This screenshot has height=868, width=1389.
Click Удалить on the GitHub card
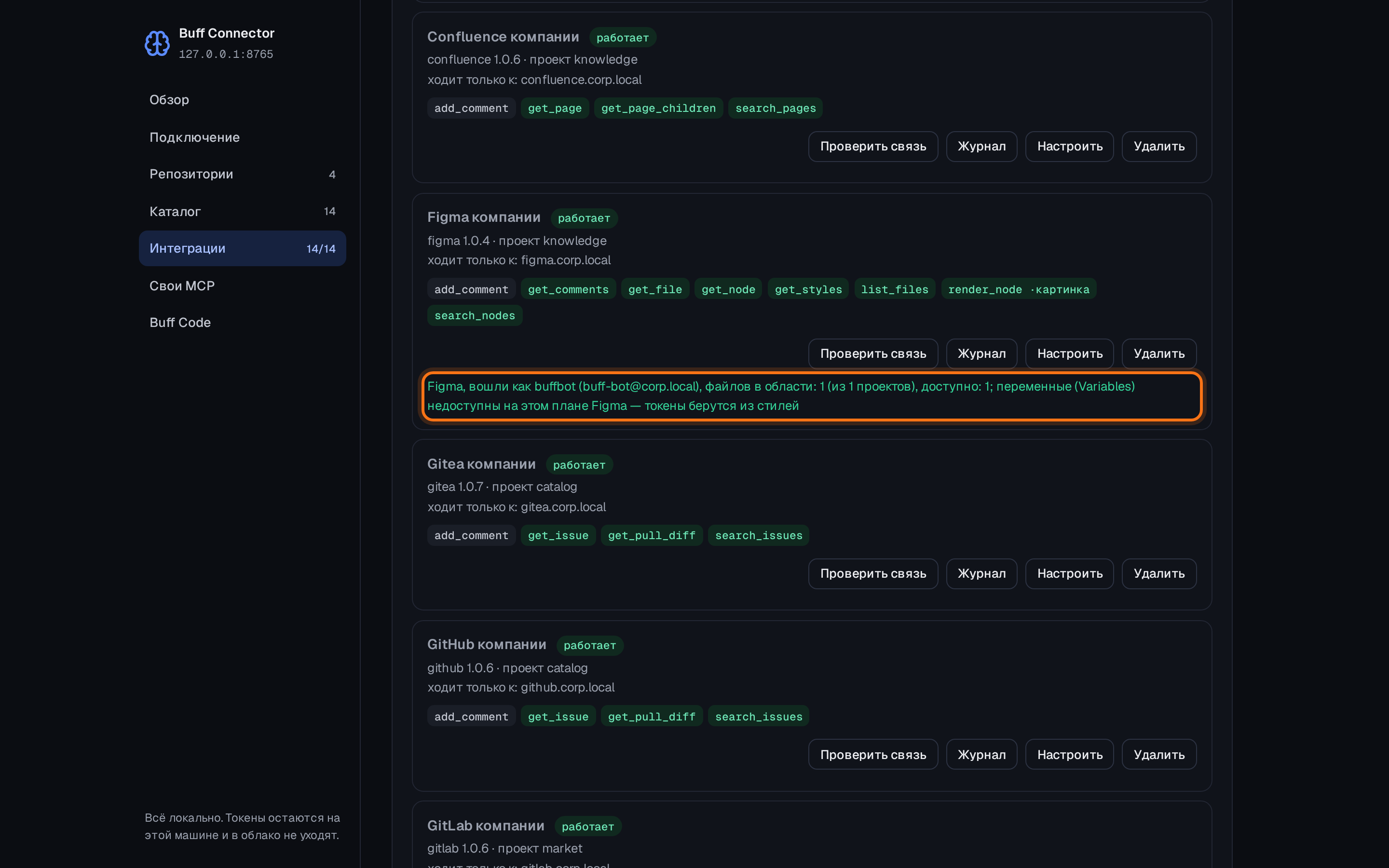click(x=1159, y=754)
